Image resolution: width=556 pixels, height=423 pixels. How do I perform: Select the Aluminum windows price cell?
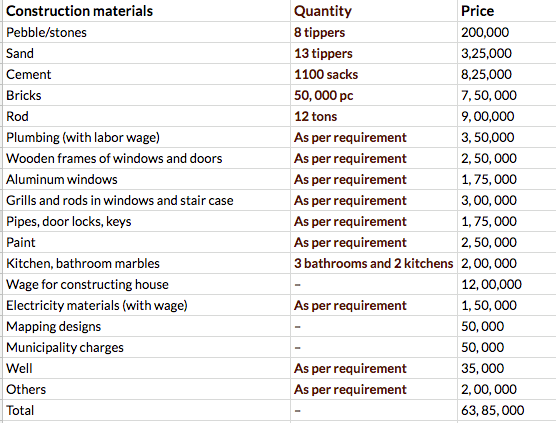coord(507,179)
